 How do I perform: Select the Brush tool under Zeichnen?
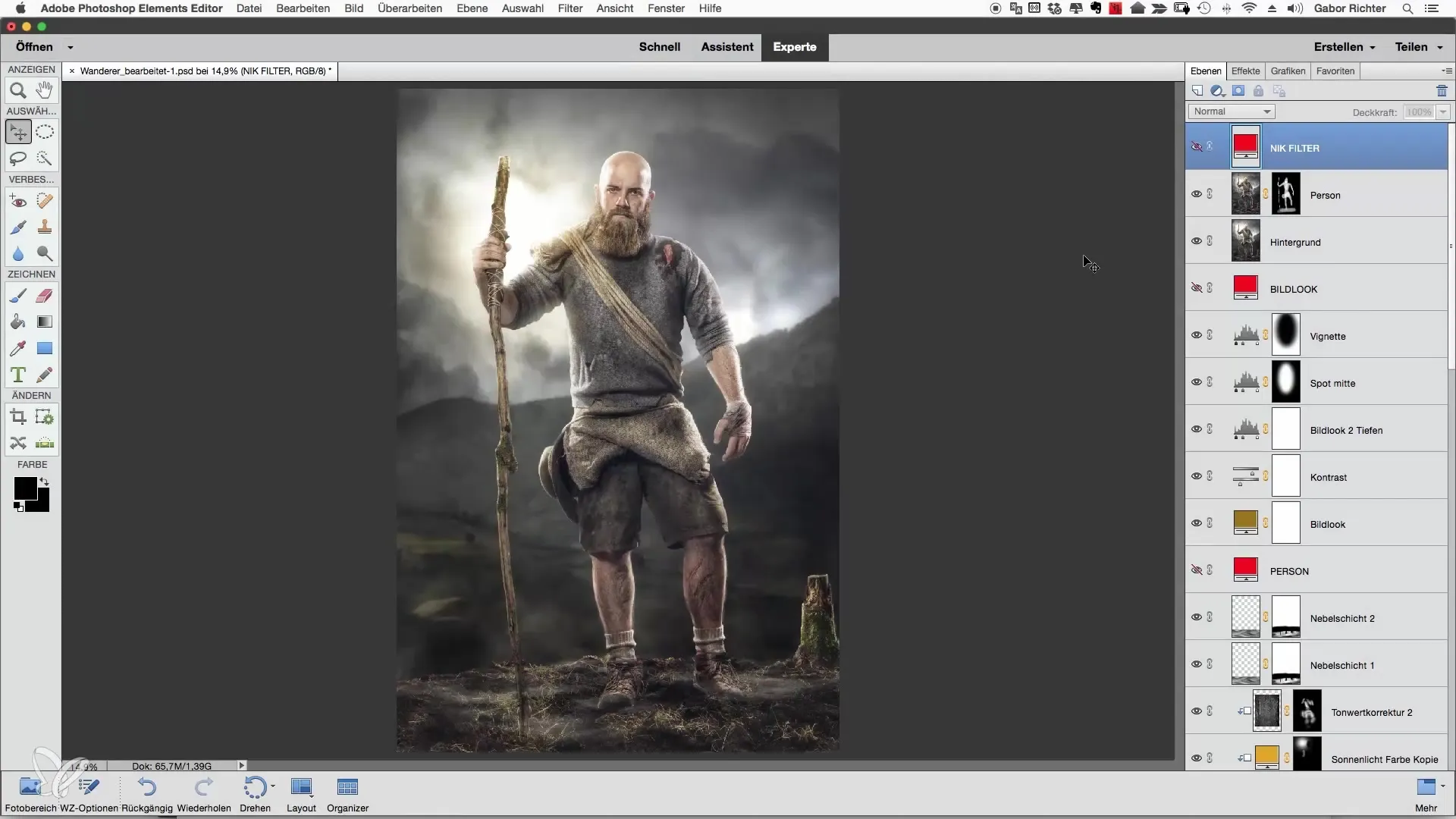[18, 296]
